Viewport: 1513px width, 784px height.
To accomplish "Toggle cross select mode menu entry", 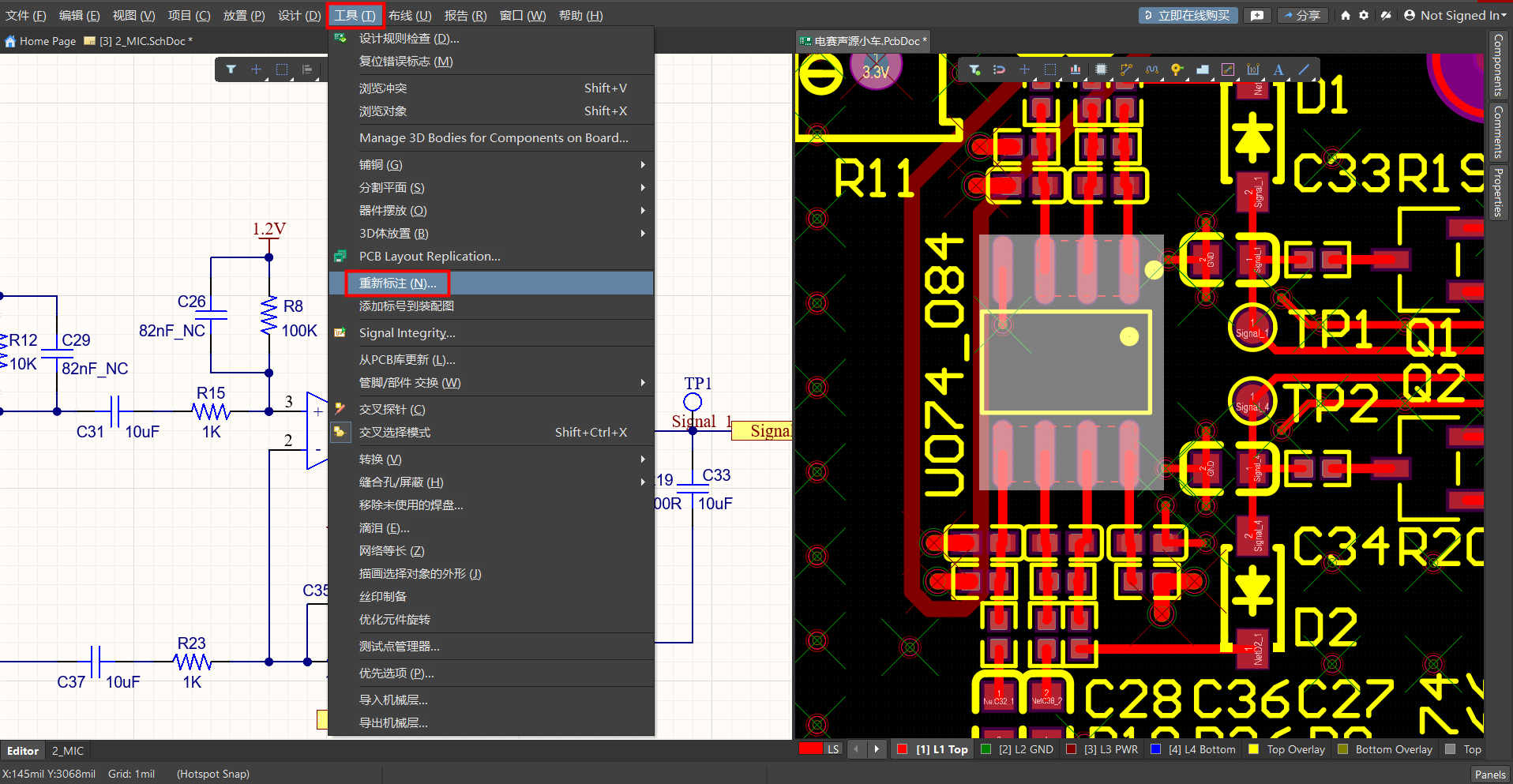I will 395,433.
